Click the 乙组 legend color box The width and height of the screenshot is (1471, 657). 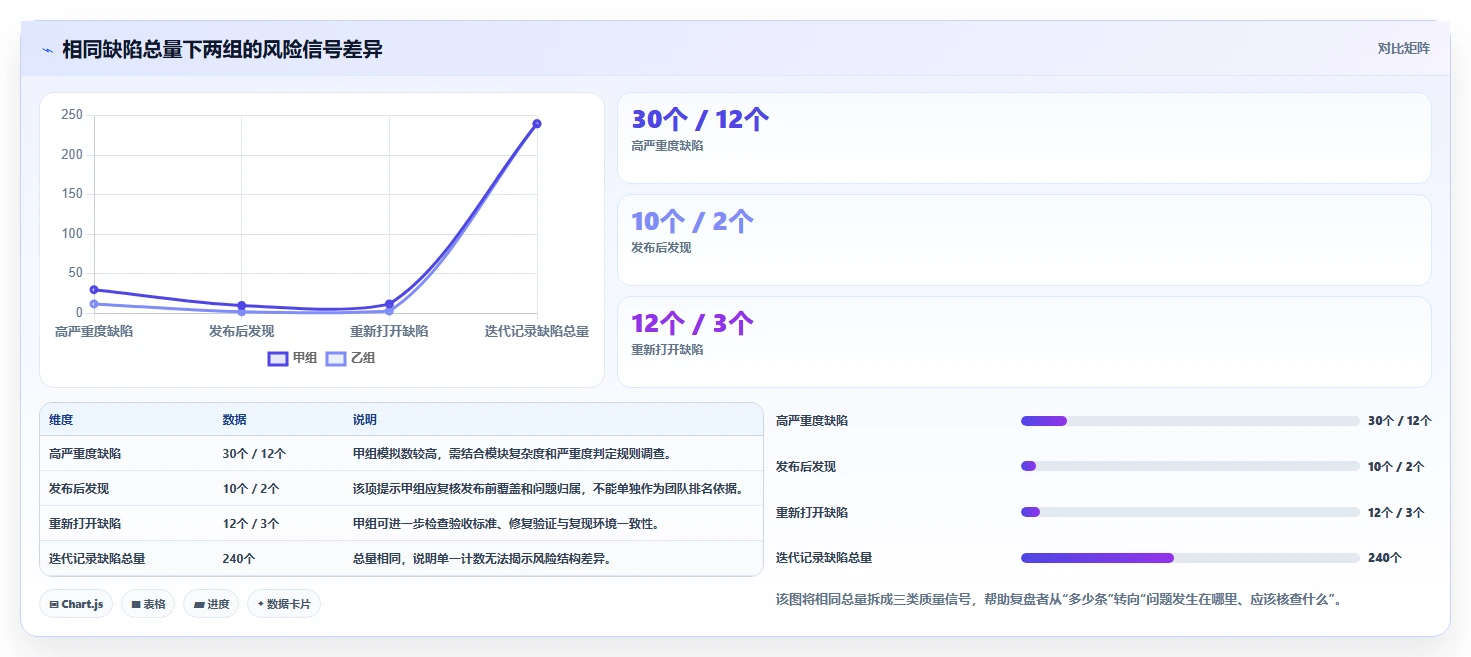(x=336, y=358)
